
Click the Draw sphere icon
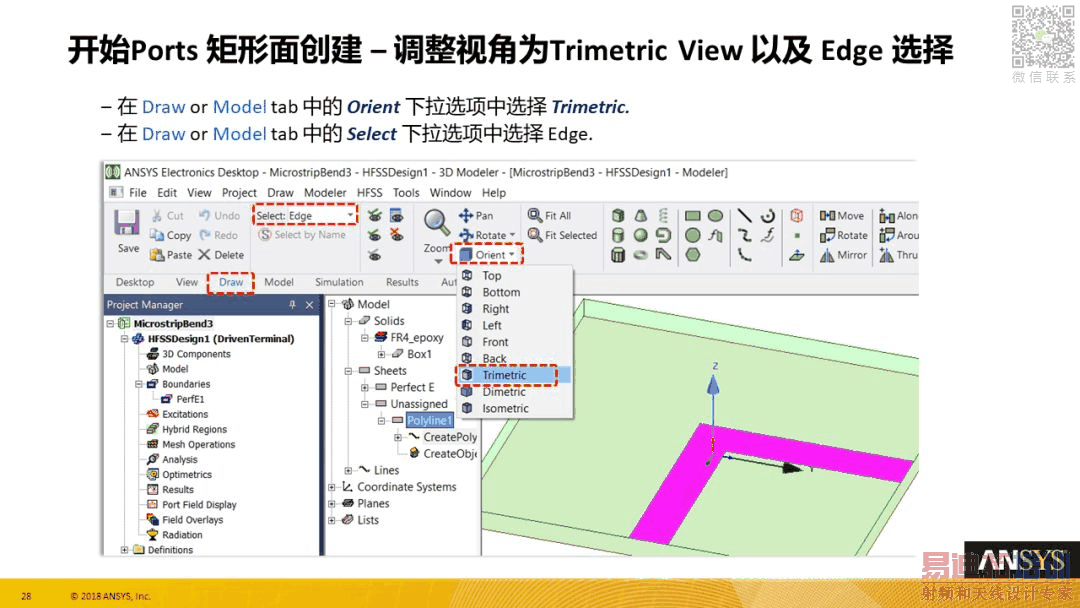641,235
